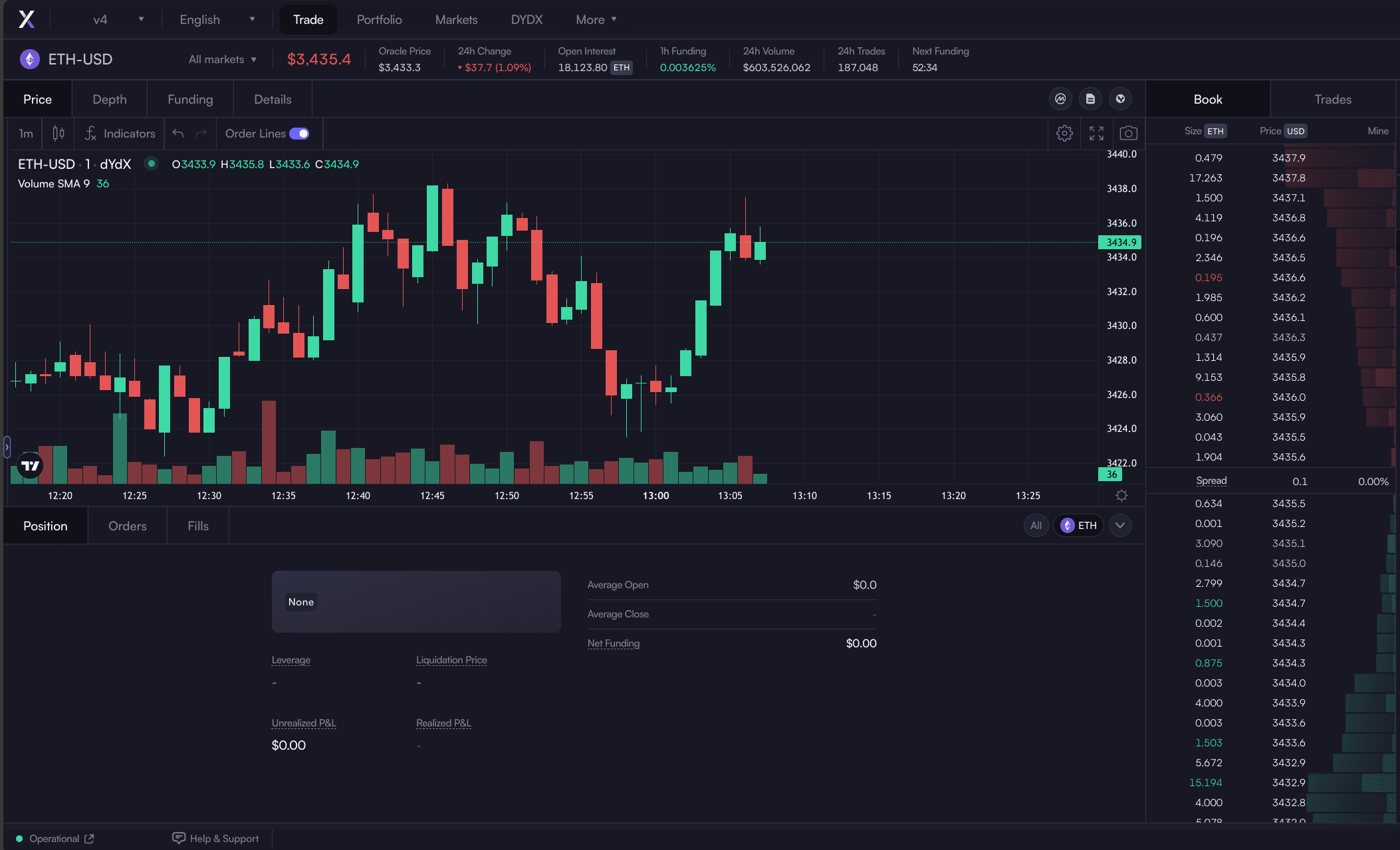The width and height of the screenshot is (1400, 850).
Task: Toggle order book price units to USD
Action: (1295, 131)
